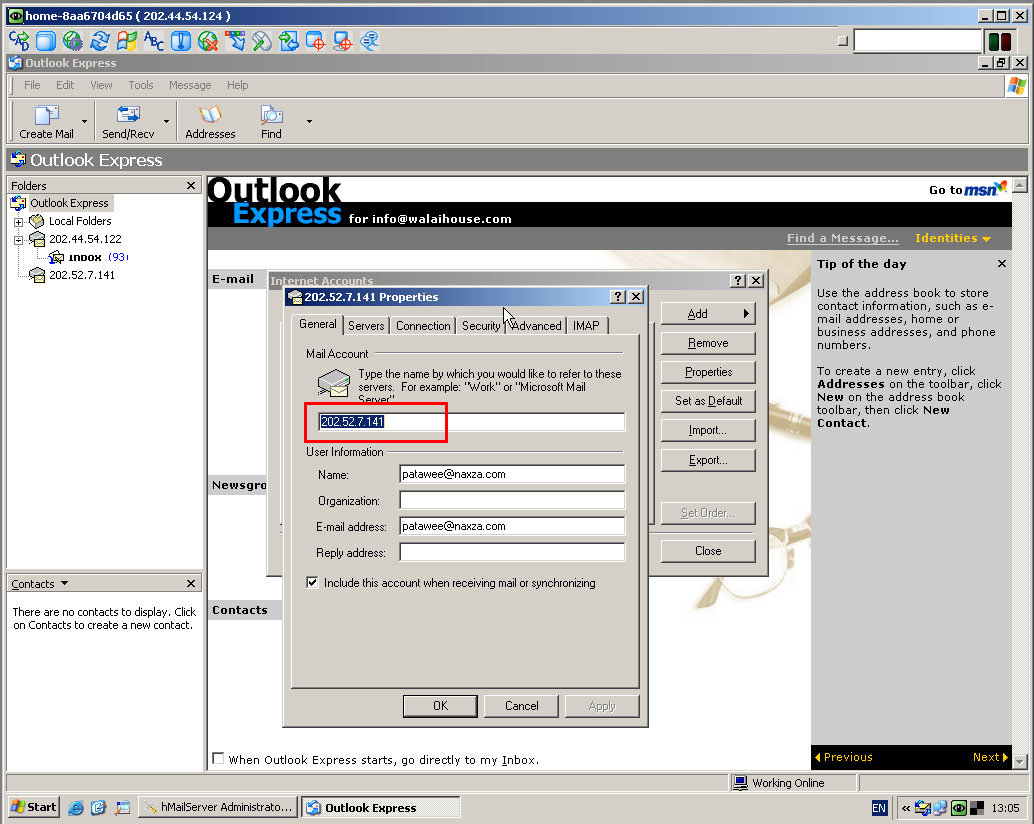Open the Create Mail dropdown arrow
This screenshot has width=1034, height=824.
84,121
